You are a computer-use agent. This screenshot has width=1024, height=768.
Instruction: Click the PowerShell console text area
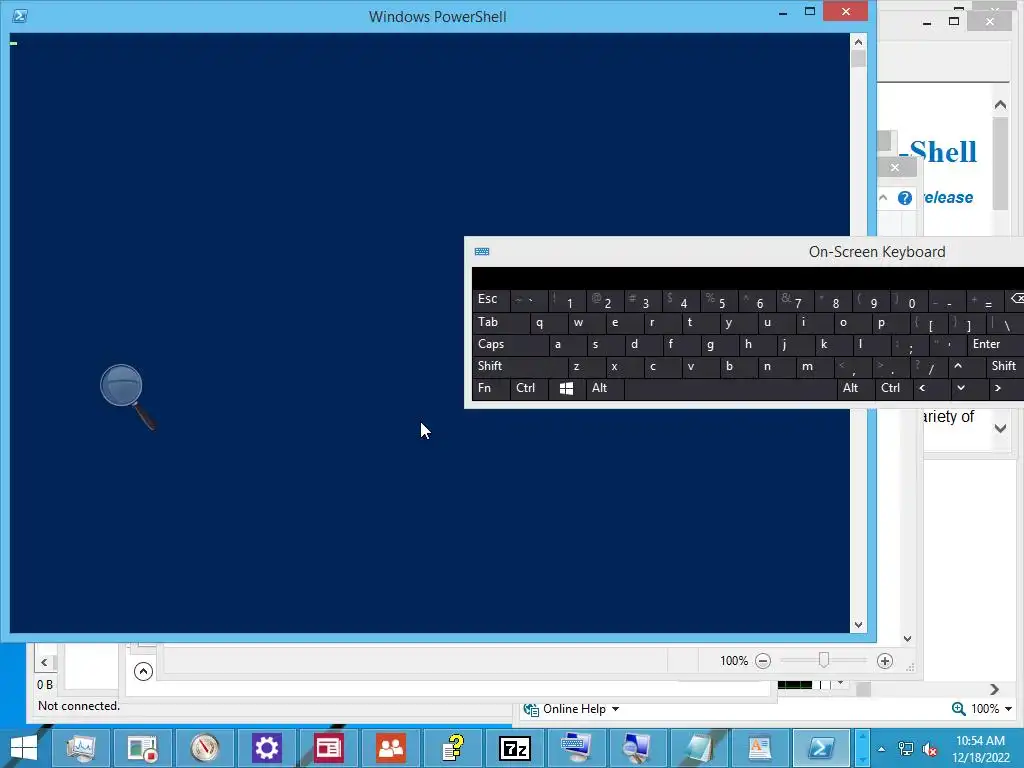tap(430, 333)
